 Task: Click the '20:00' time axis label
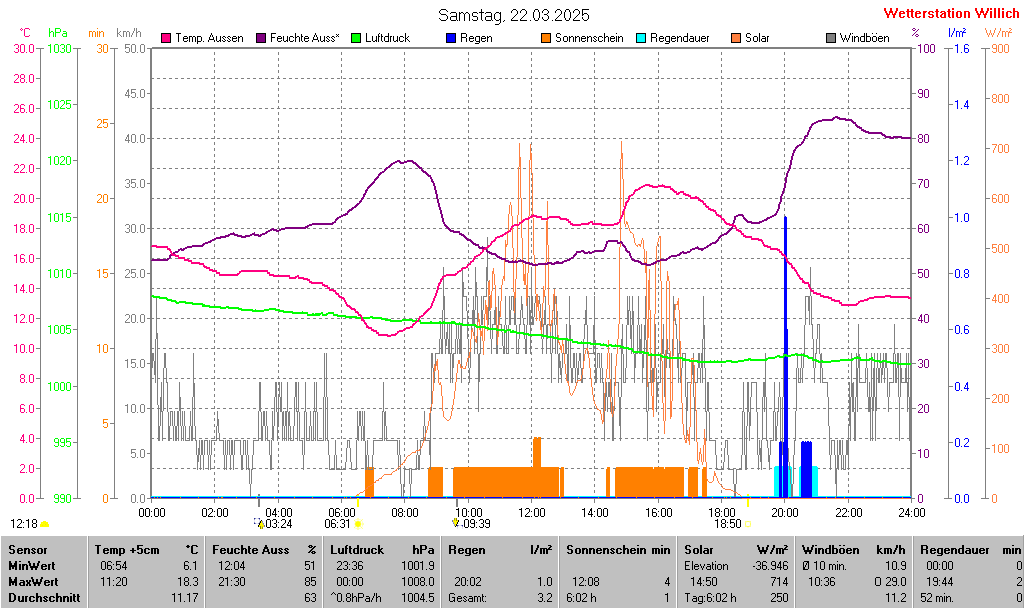click(785, 513)
